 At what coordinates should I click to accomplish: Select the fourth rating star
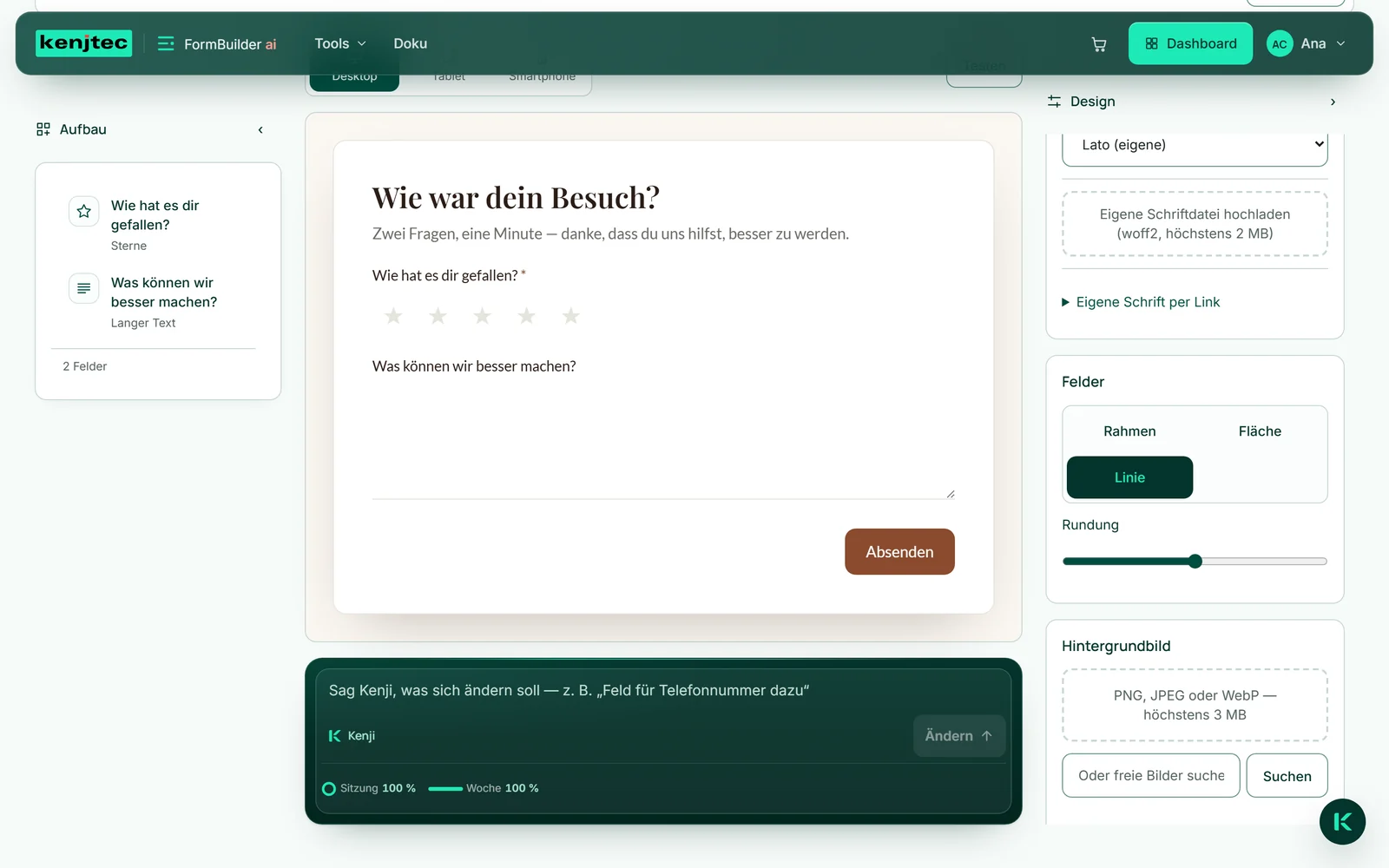(526, 316)
